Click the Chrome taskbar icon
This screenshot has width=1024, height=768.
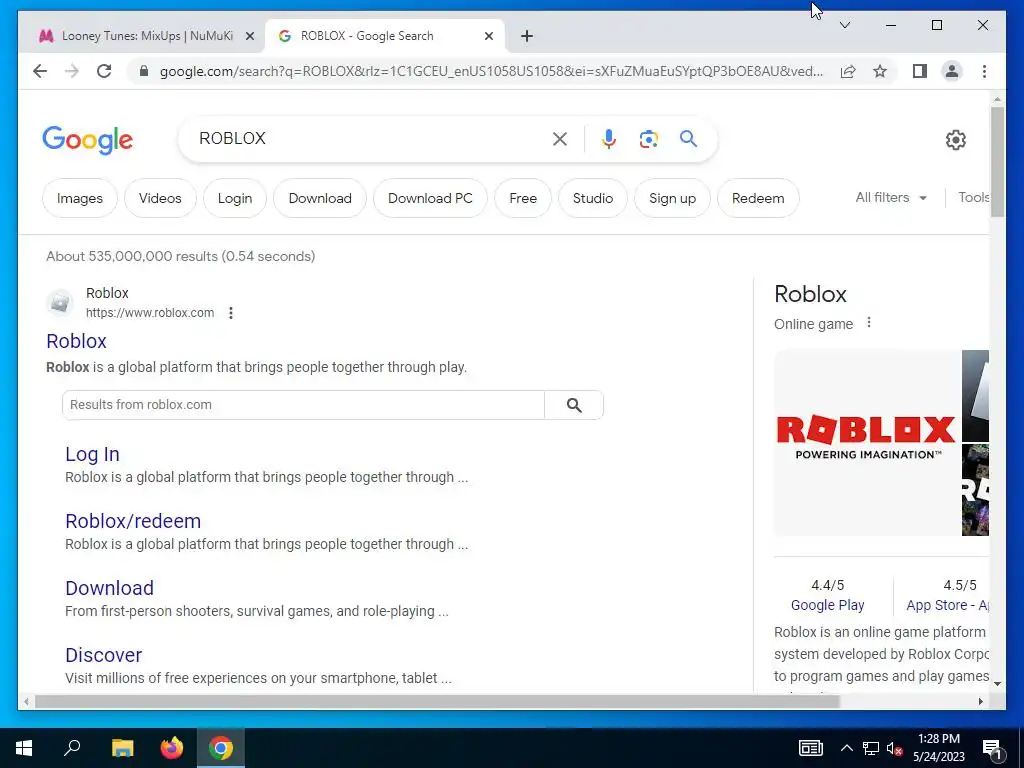(x=221, y=748)
